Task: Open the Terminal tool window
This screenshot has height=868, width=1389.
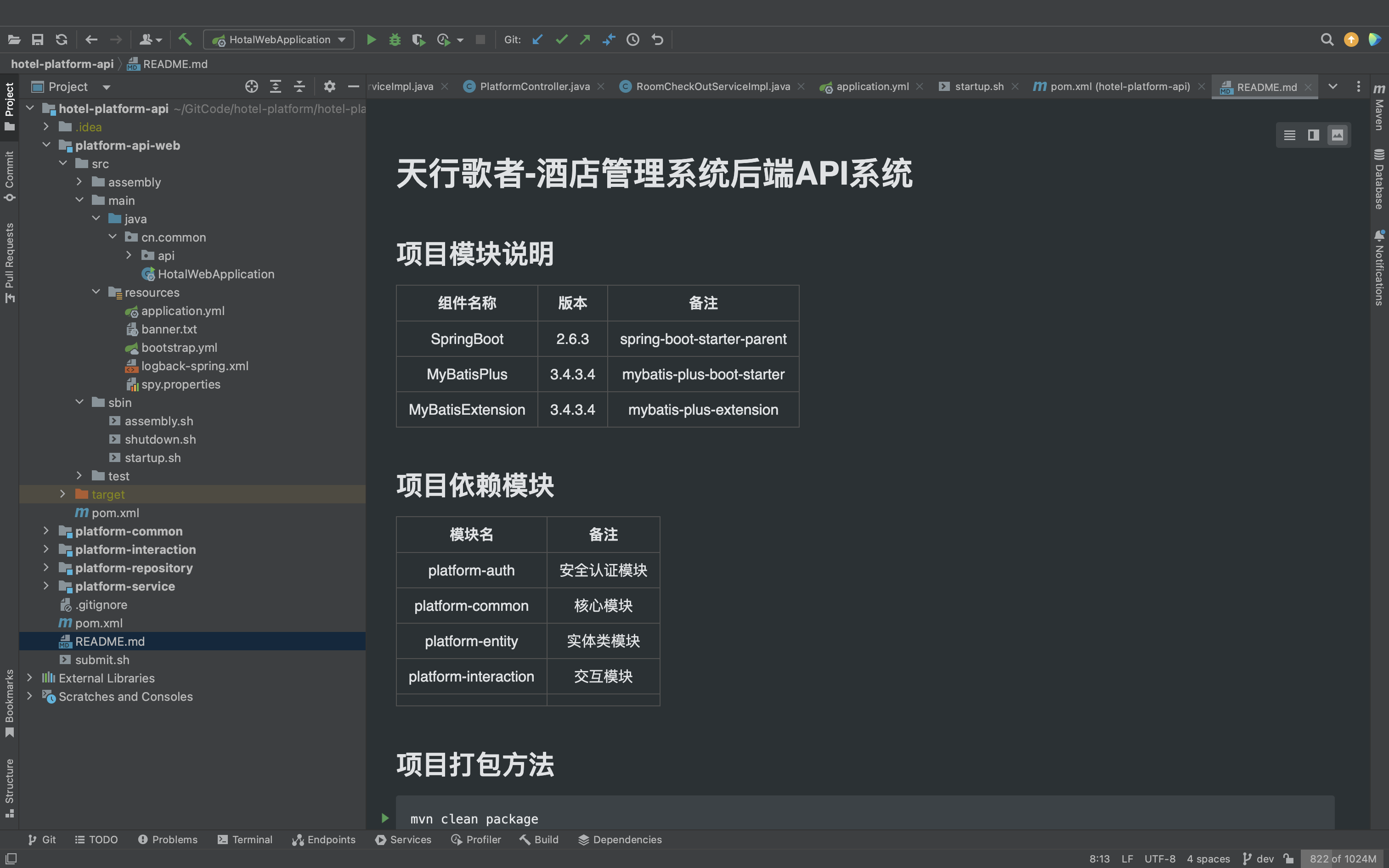Action: [x=245, y=840]
